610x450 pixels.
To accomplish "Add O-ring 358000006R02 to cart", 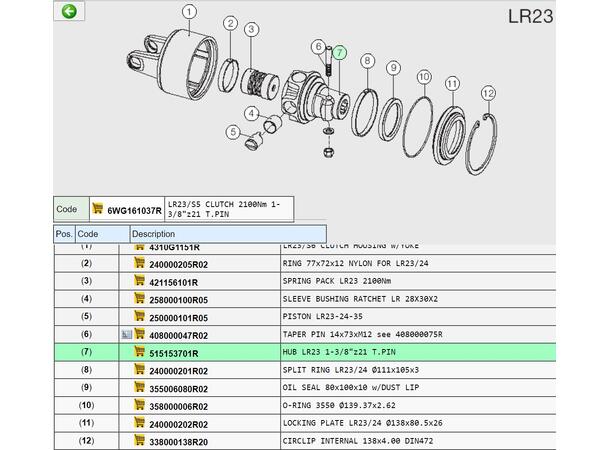I will [139, 406].
